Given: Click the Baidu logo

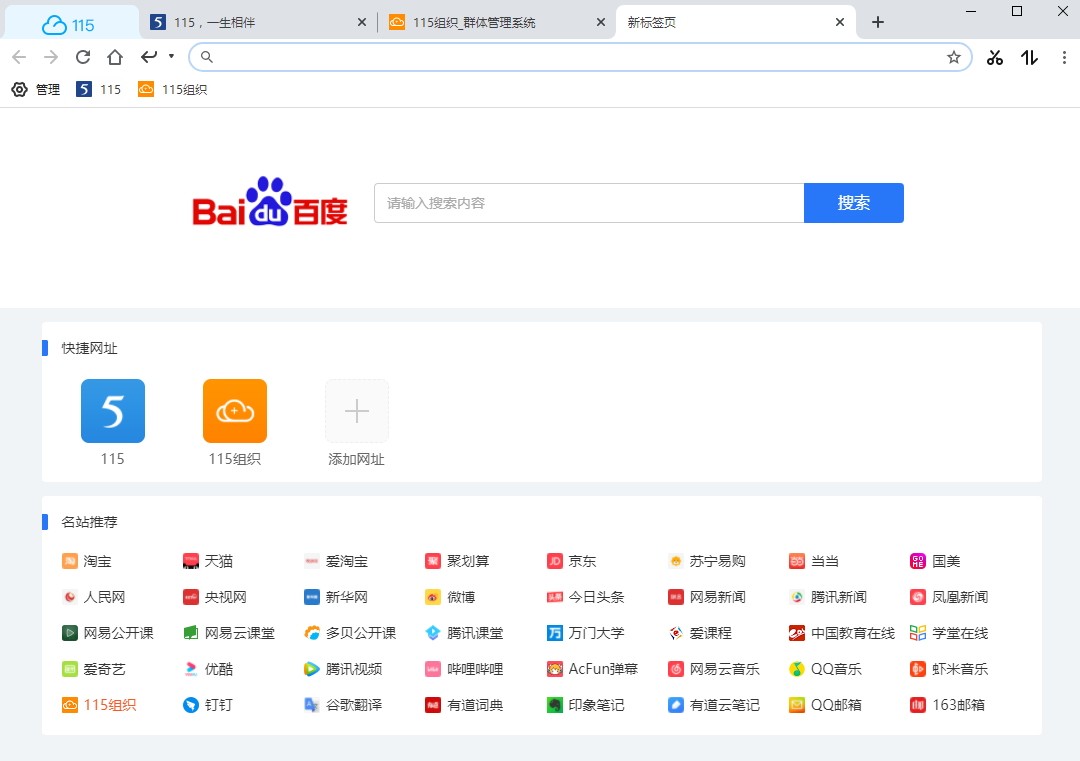Looking at the screenshot, I should tap(269, 202).
